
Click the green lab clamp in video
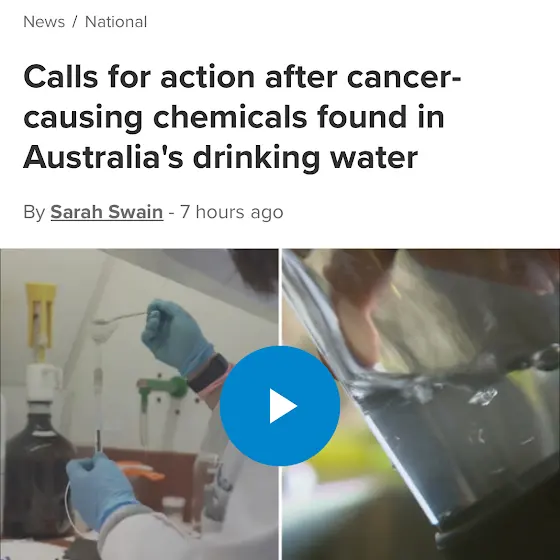(x=163, y=388)
